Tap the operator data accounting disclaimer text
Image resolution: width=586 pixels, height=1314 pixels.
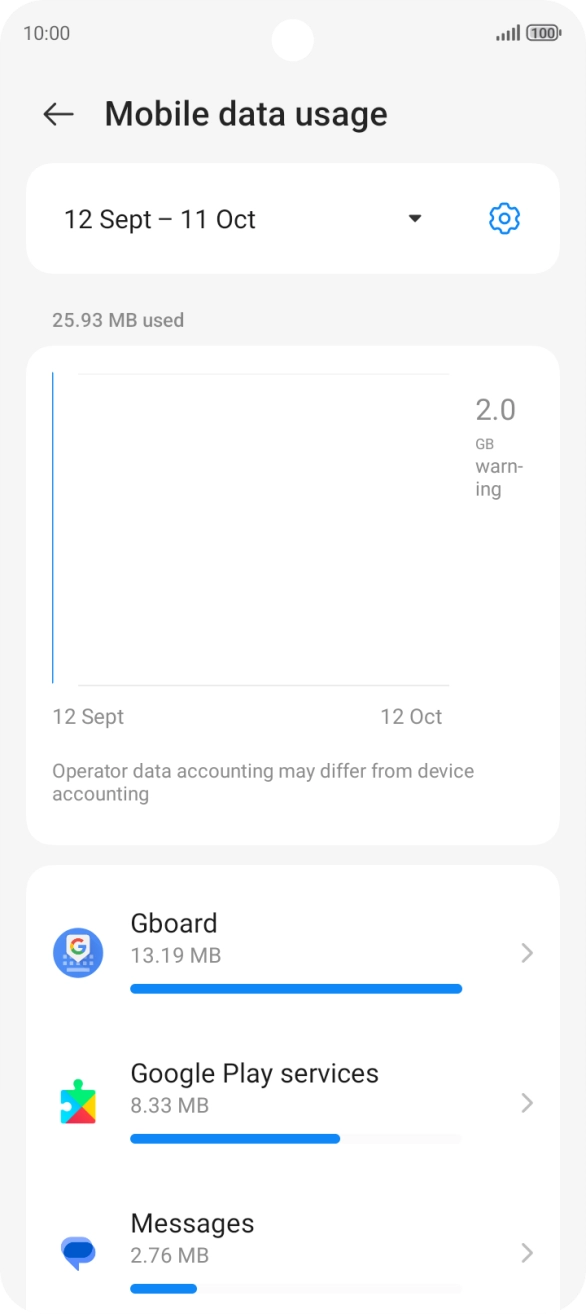263,782
